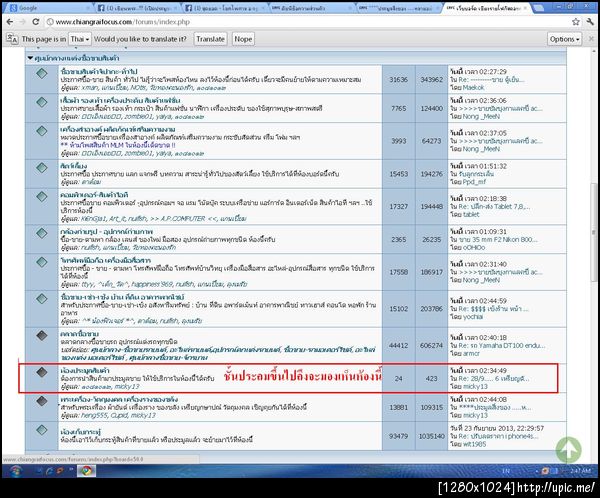Screen dimensions: 600x498
Task: Open the profile of last poster oOHIOo
Action: [474, 247]
